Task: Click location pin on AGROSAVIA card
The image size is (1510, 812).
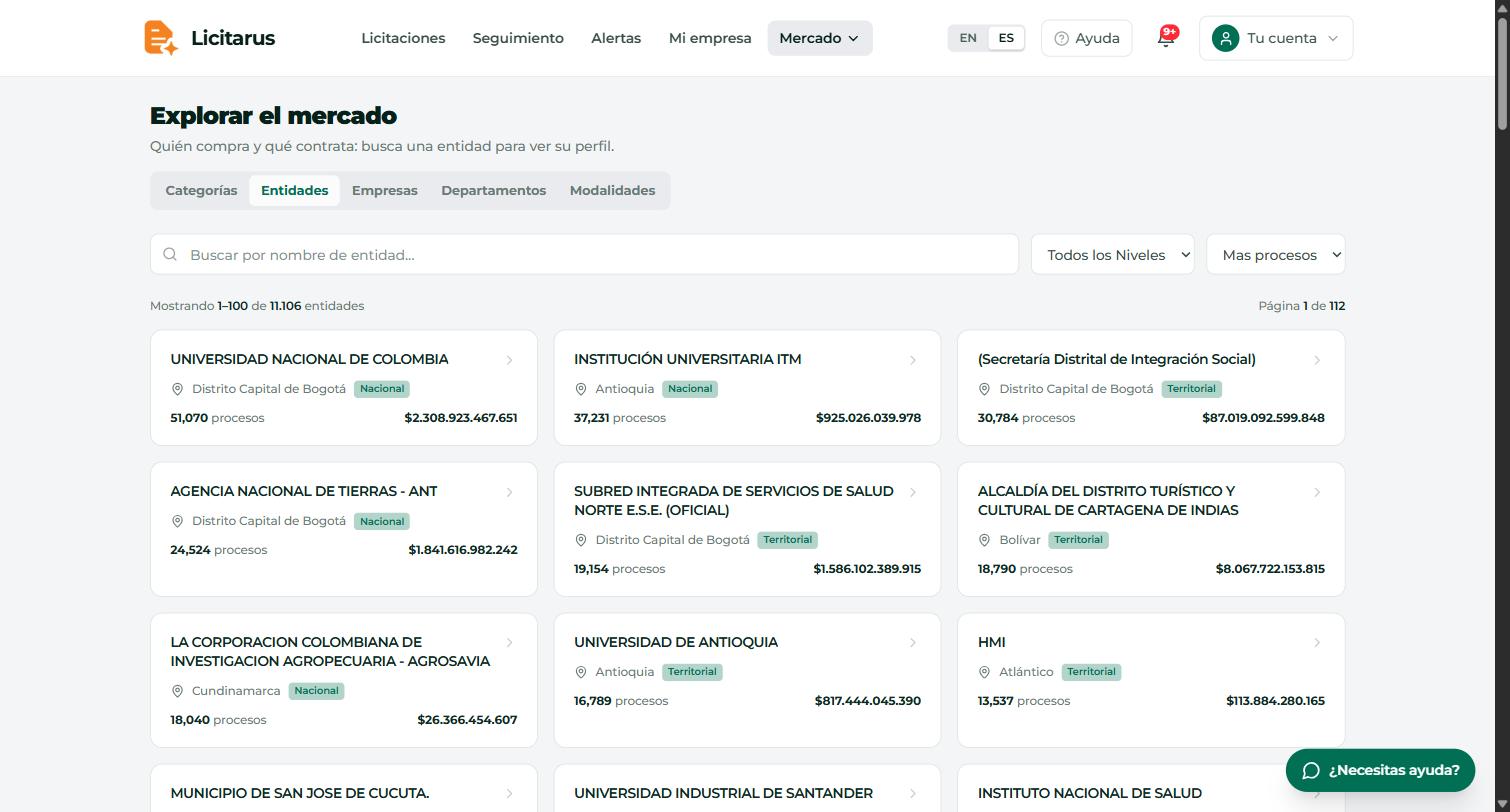Action: click(177, 691)
